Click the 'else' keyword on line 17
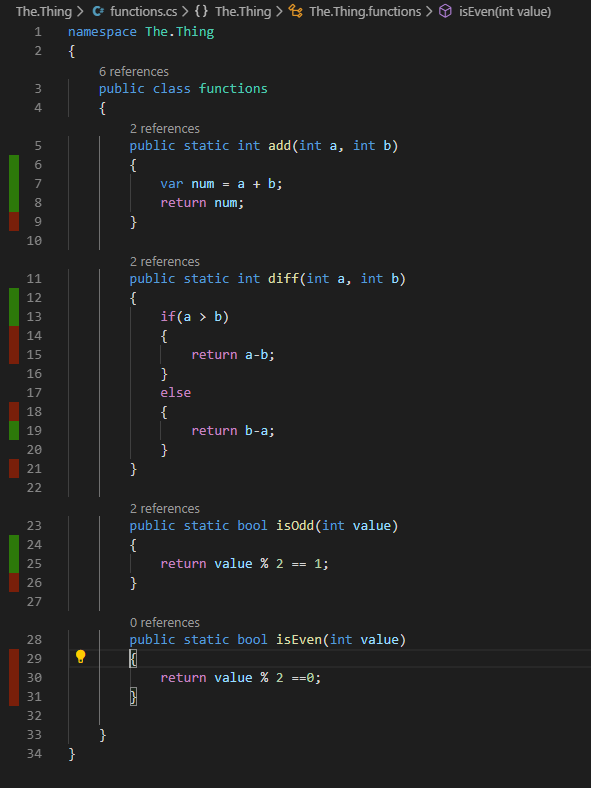 coord(175,392)
